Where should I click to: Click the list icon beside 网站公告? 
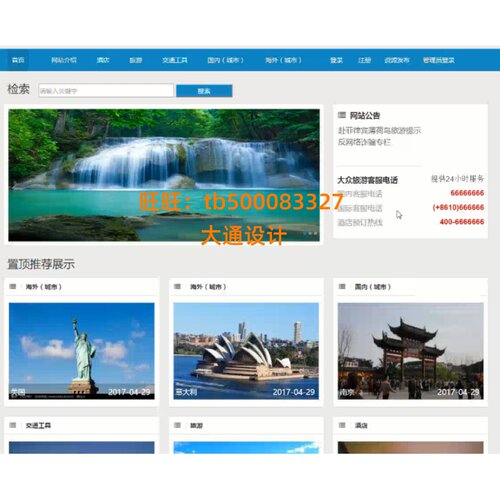[342, 115]
